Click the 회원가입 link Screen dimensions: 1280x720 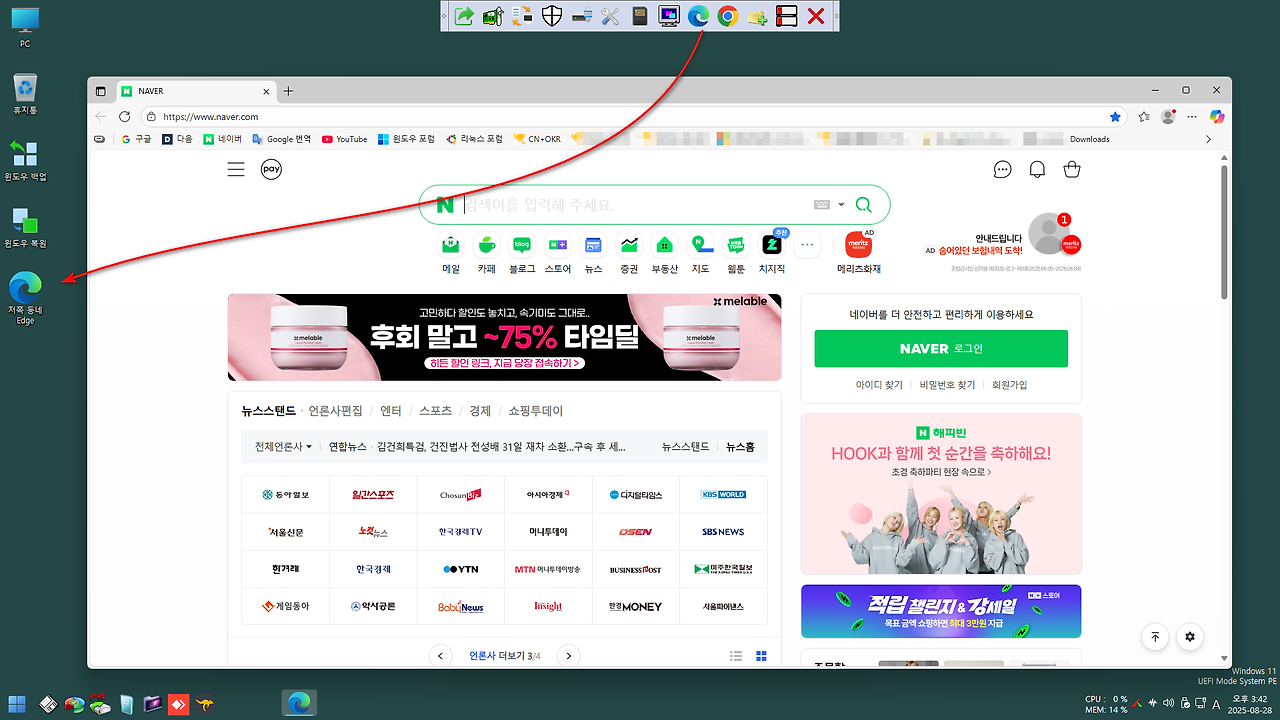pos(1009,385)
